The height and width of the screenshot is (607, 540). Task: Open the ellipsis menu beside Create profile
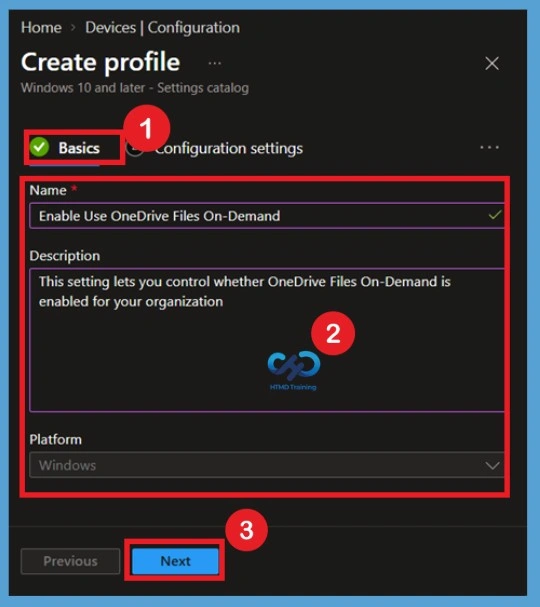(x=215, y=63)
